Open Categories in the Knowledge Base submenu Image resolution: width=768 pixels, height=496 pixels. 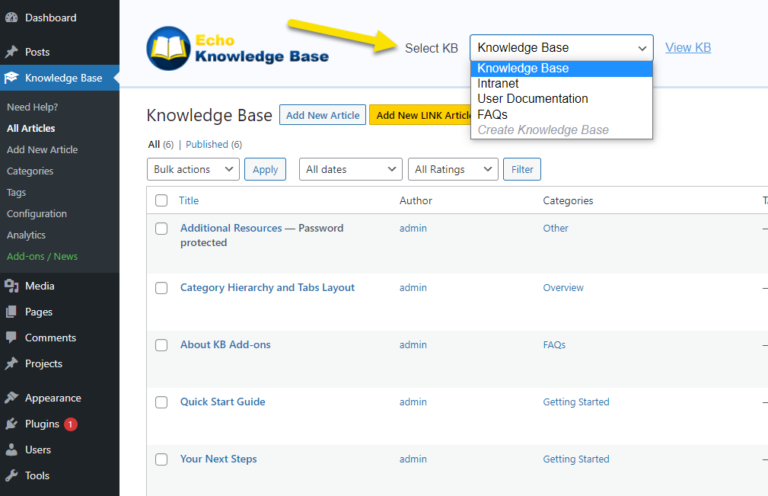[30, 171]
